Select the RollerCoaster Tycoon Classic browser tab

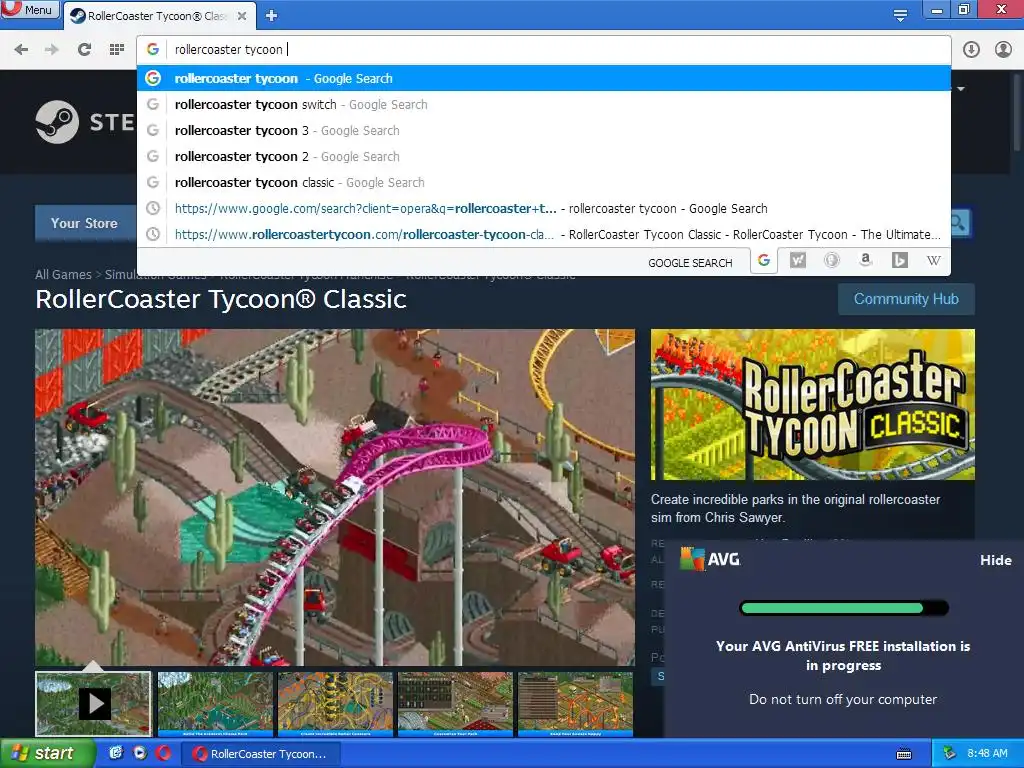[157, 16]
